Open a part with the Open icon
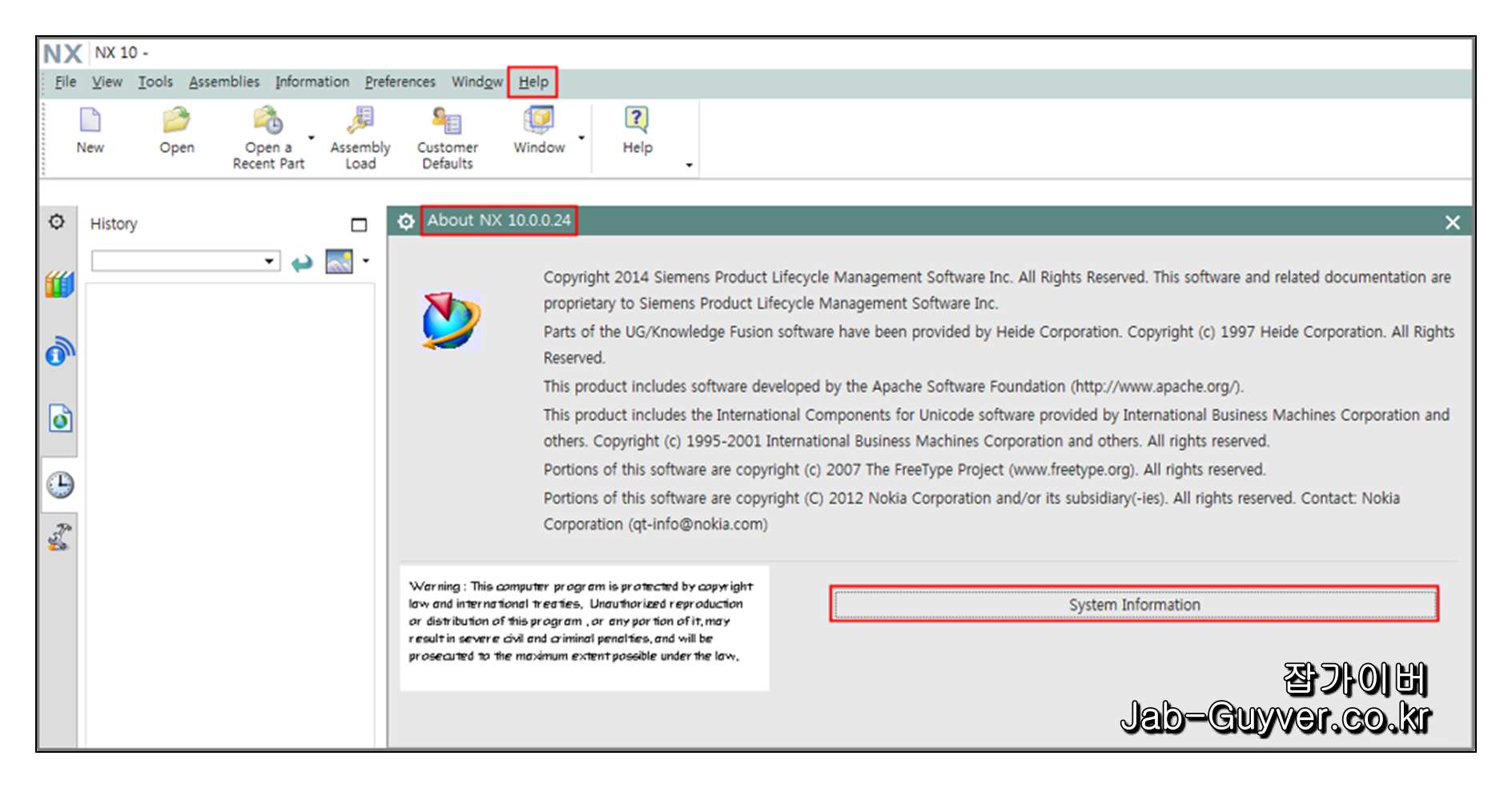Image resolution: width=1512 pixels, height=788 pixels. [176, 121]
